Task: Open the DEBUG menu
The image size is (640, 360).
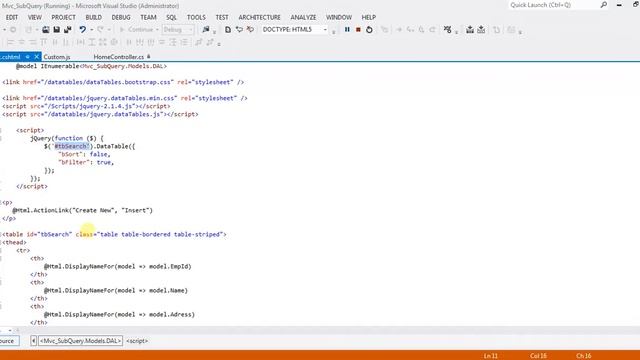Action: coord(121,17)
